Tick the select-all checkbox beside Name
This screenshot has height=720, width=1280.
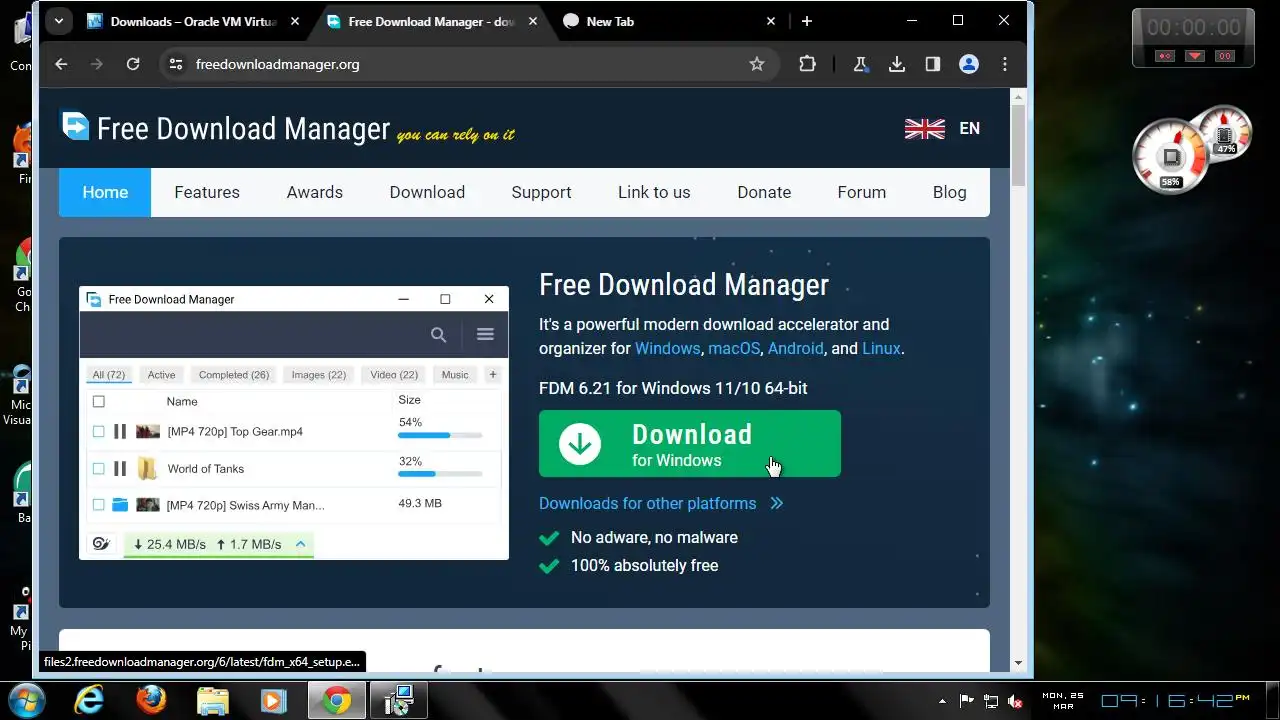pyautogui.click(x=98, y=401)
